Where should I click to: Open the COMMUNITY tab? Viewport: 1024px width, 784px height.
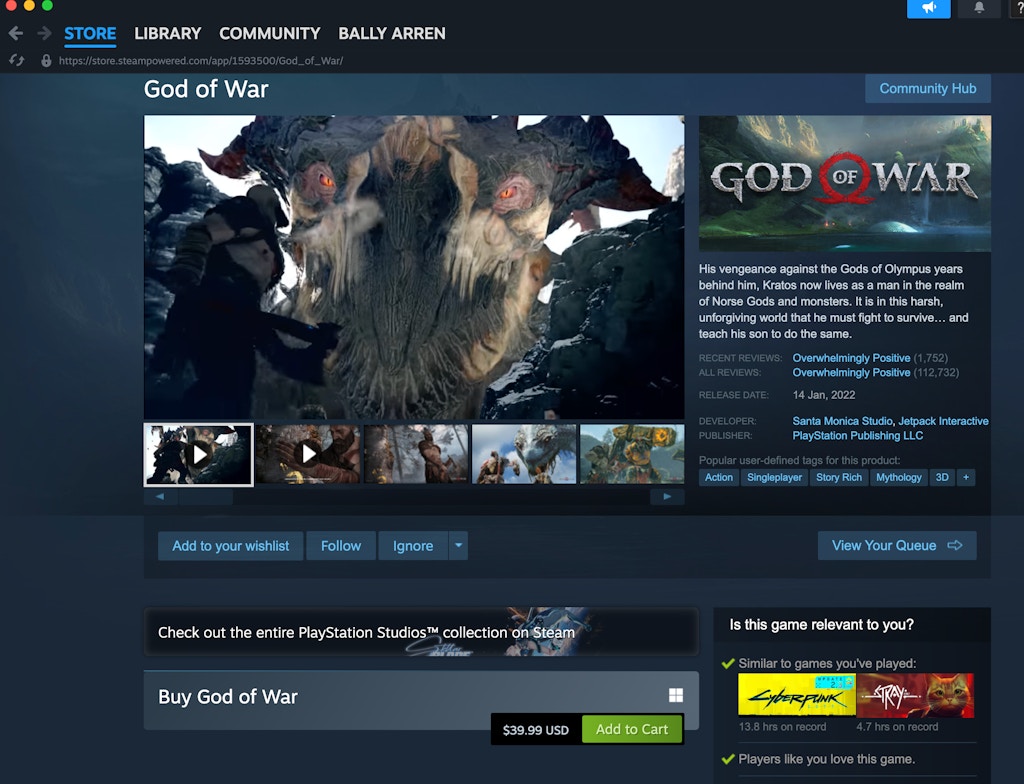[x=270, y=33]
